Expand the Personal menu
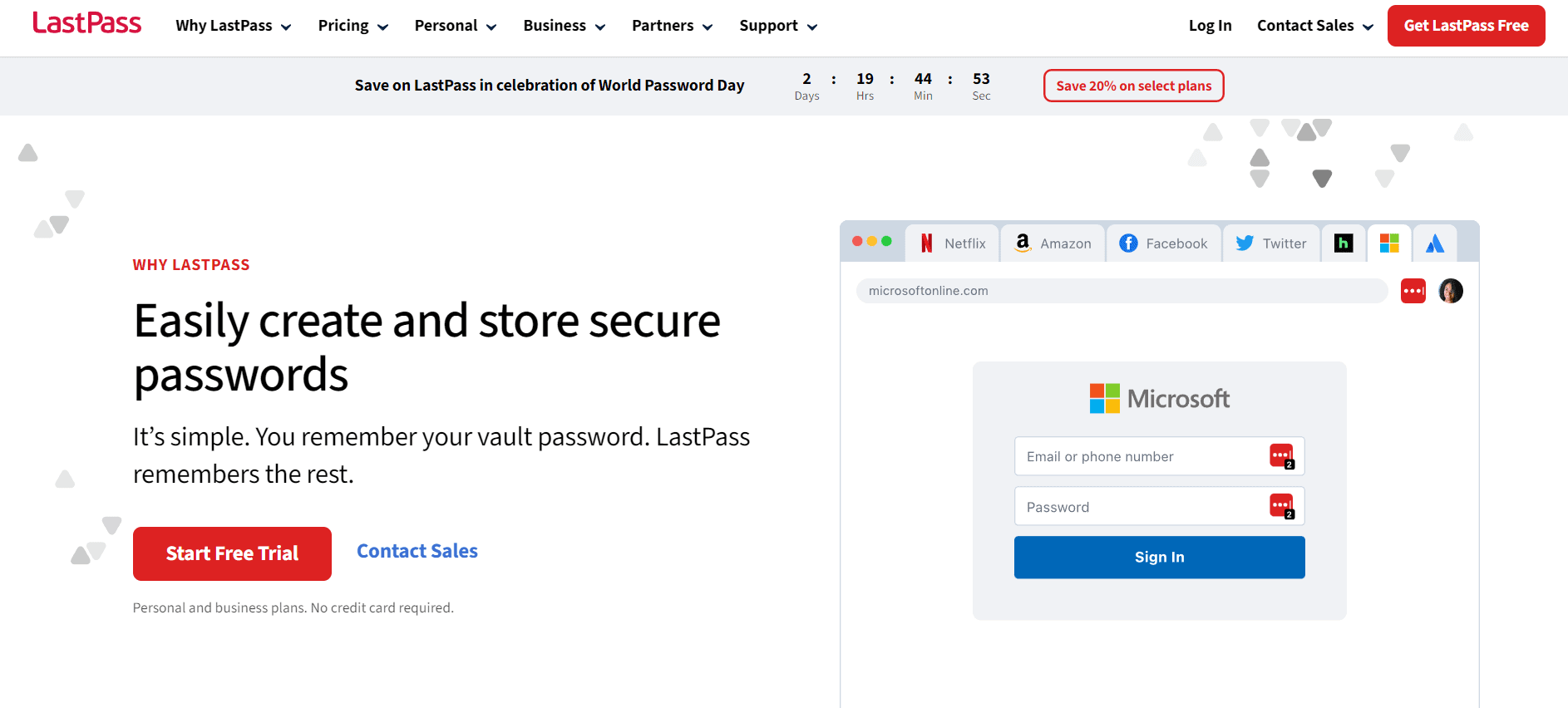Image resolution: width=1568 pixels, height=708 pixels. click(x=456, y=26)
